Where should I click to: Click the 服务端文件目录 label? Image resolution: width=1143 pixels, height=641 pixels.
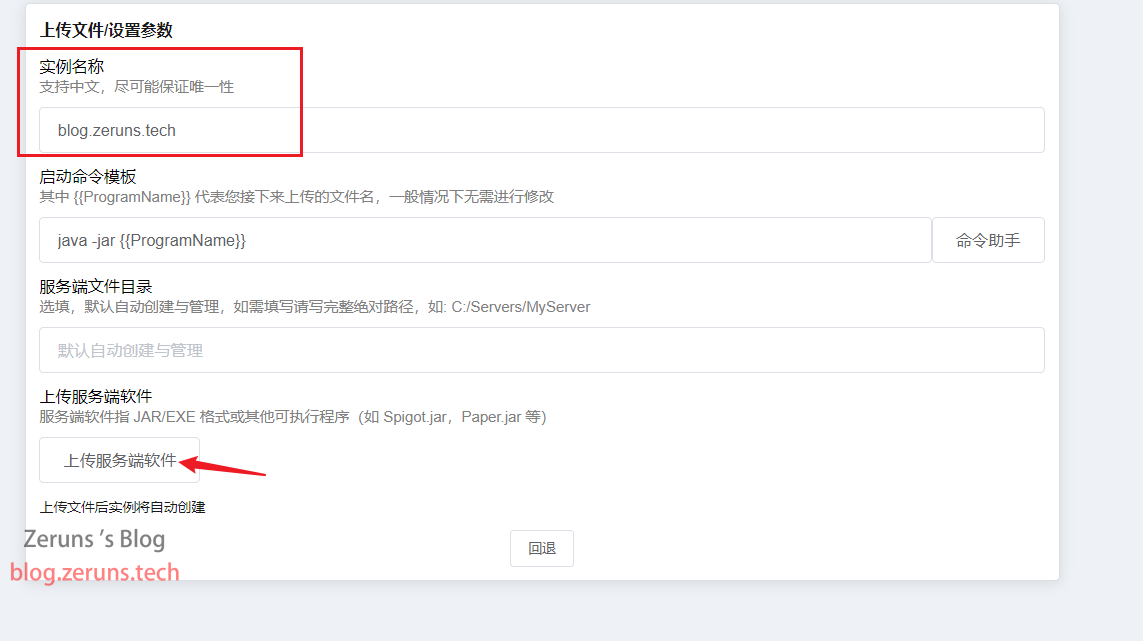(x=95, y=287)
